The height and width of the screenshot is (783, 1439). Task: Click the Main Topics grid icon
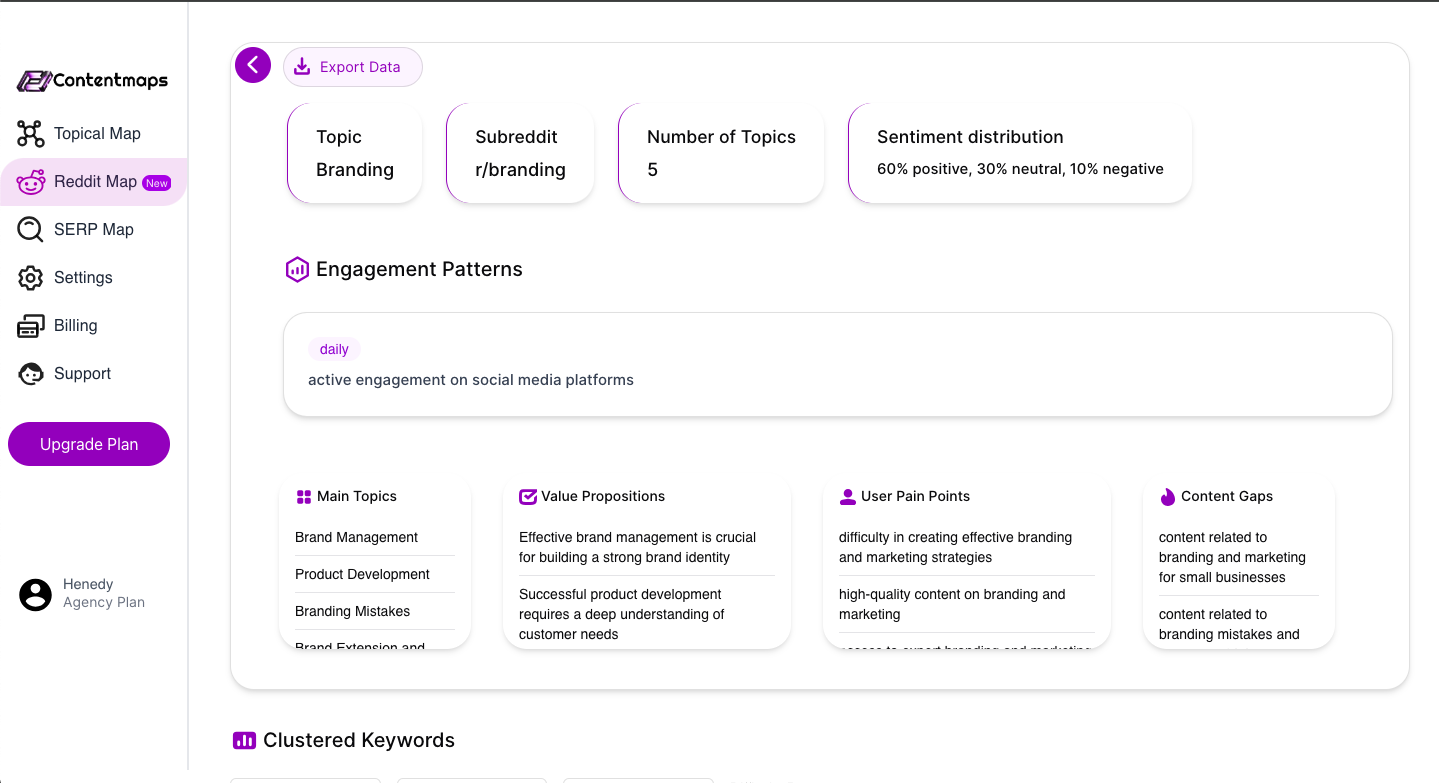(304, 497)
